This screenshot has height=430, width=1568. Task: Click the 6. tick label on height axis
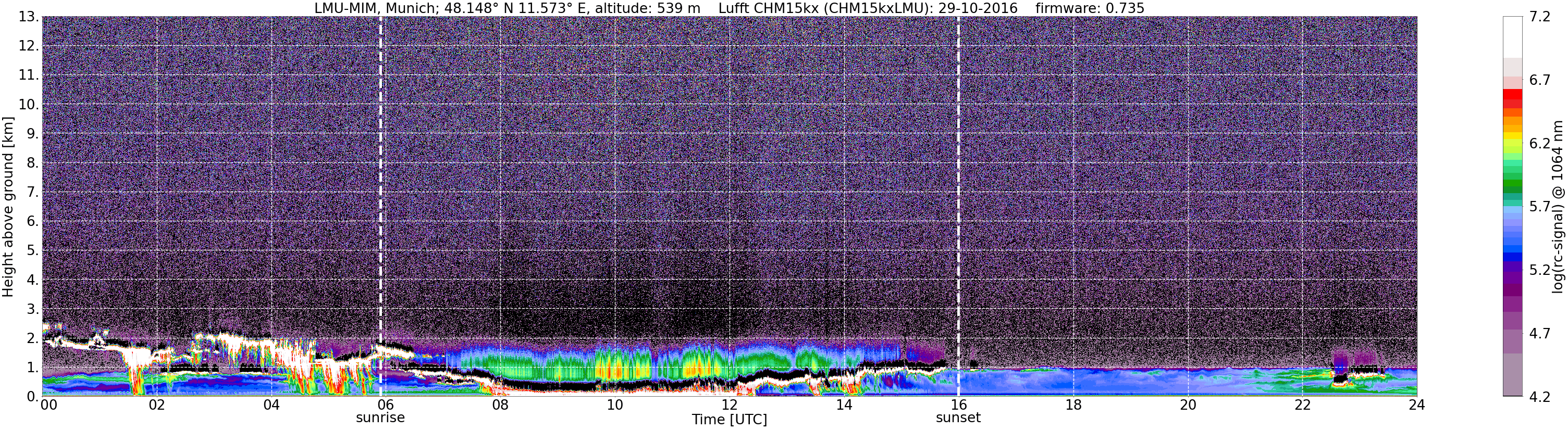pyautogui.click(x=33, y=221)
